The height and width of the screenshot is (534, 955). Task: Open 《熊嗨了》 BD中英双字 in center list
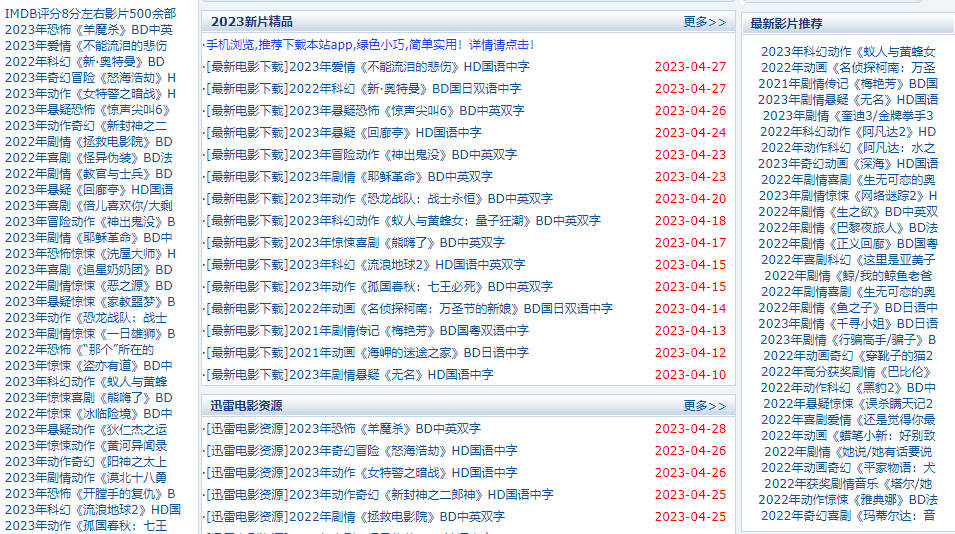click(x=397, y=242)
